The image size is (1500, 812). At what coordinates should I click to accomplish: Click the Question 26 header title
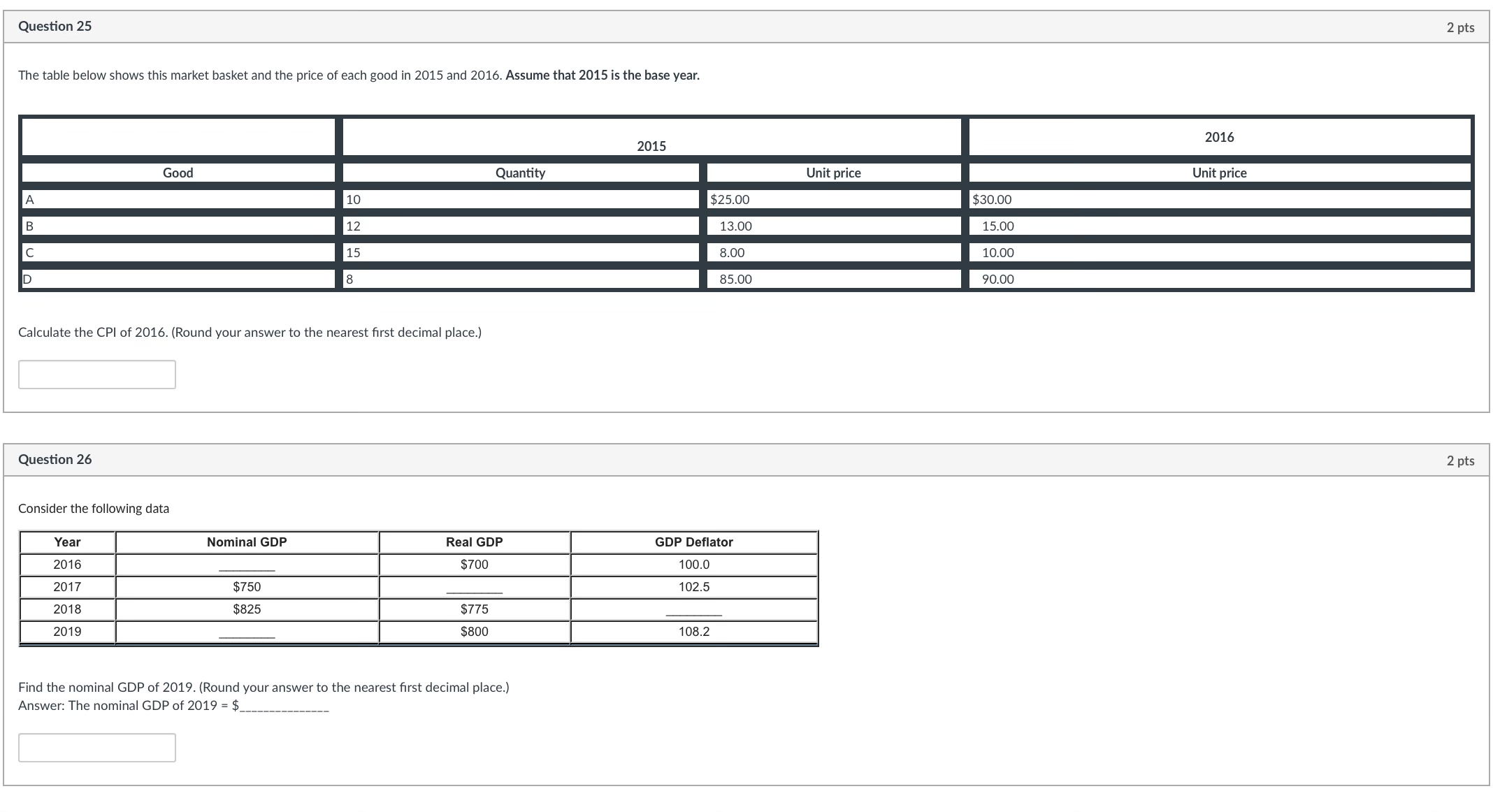[x=55, y=460]
